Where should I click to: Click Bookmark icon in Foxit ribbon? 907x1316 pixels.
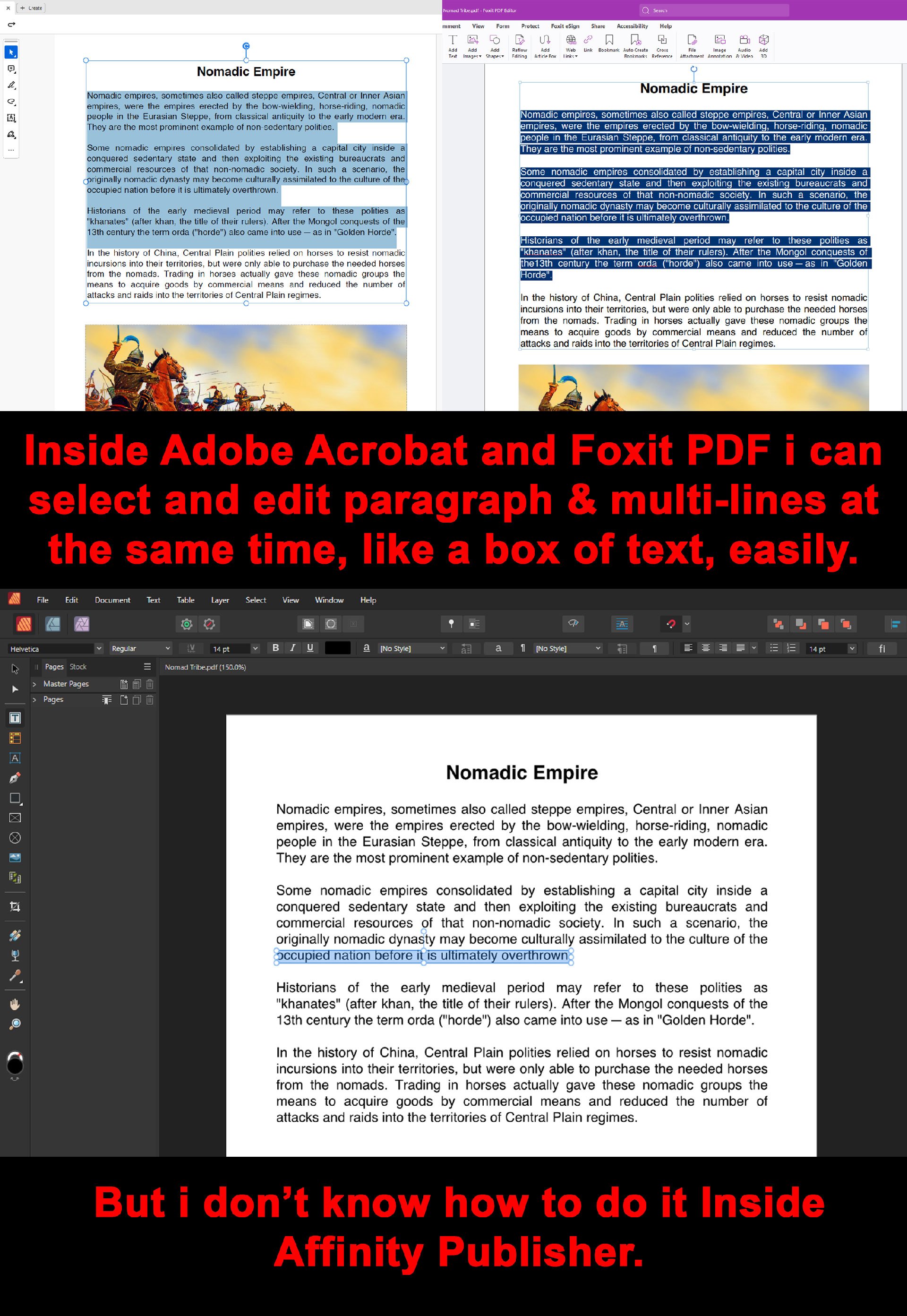[608, 43]
